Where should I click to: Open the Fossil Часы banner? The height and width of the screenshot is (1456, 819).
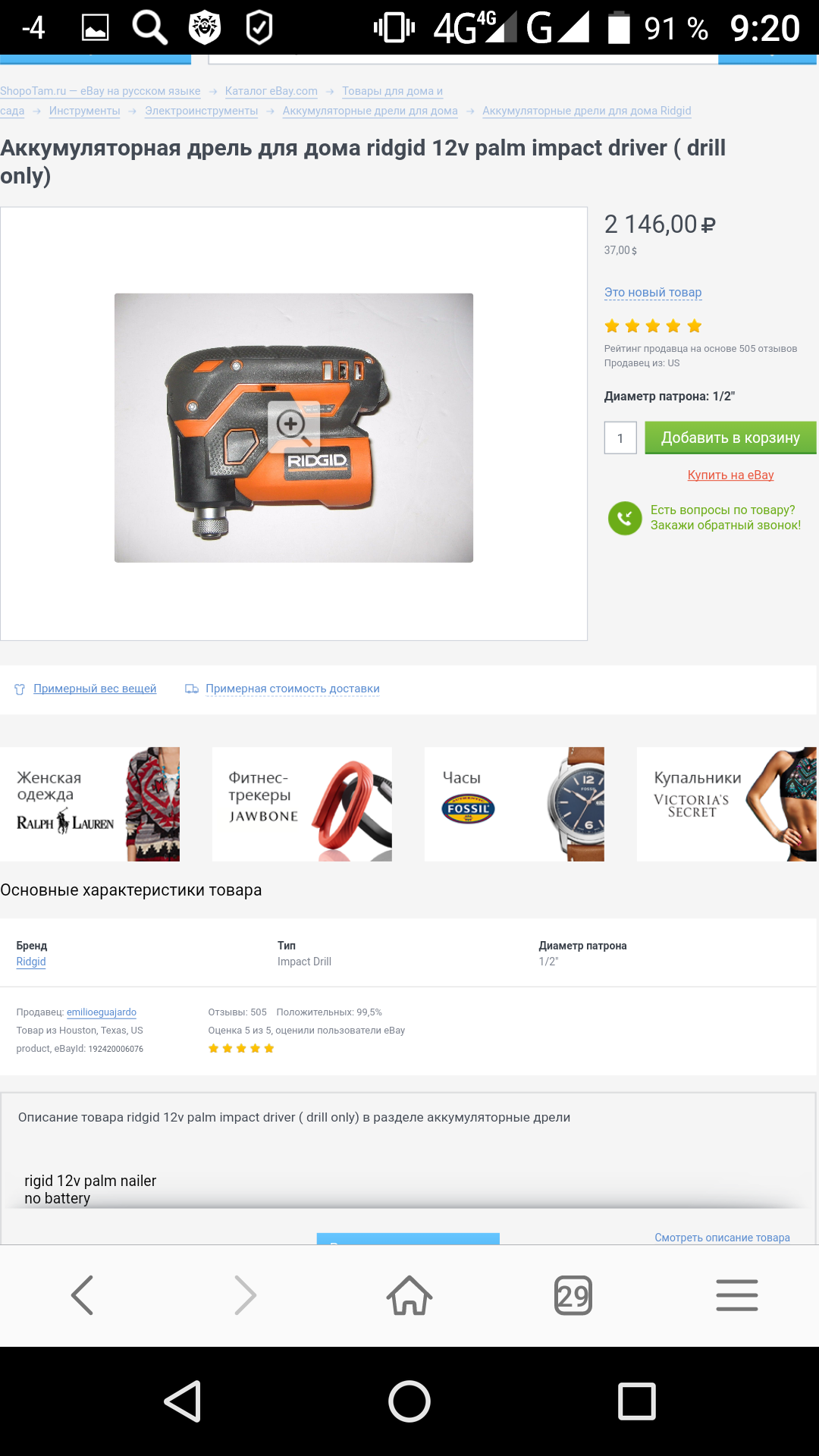(514, 804)
